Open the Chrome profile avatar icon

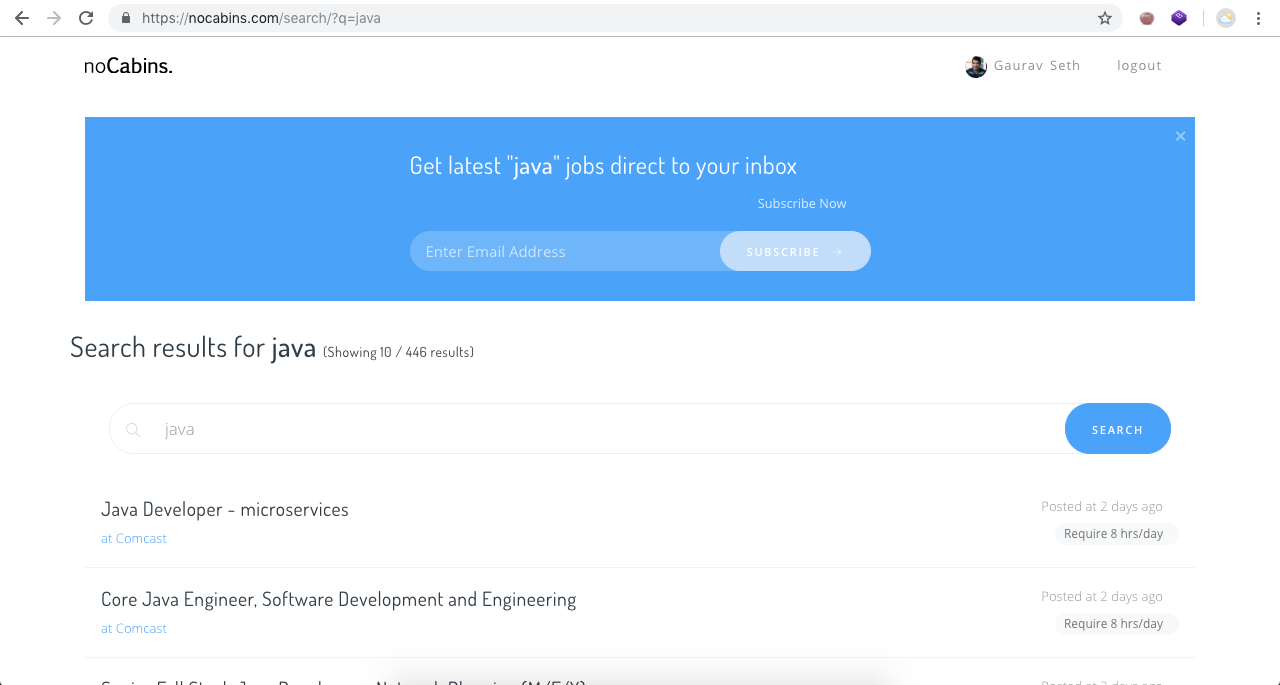click(1226, 18)
